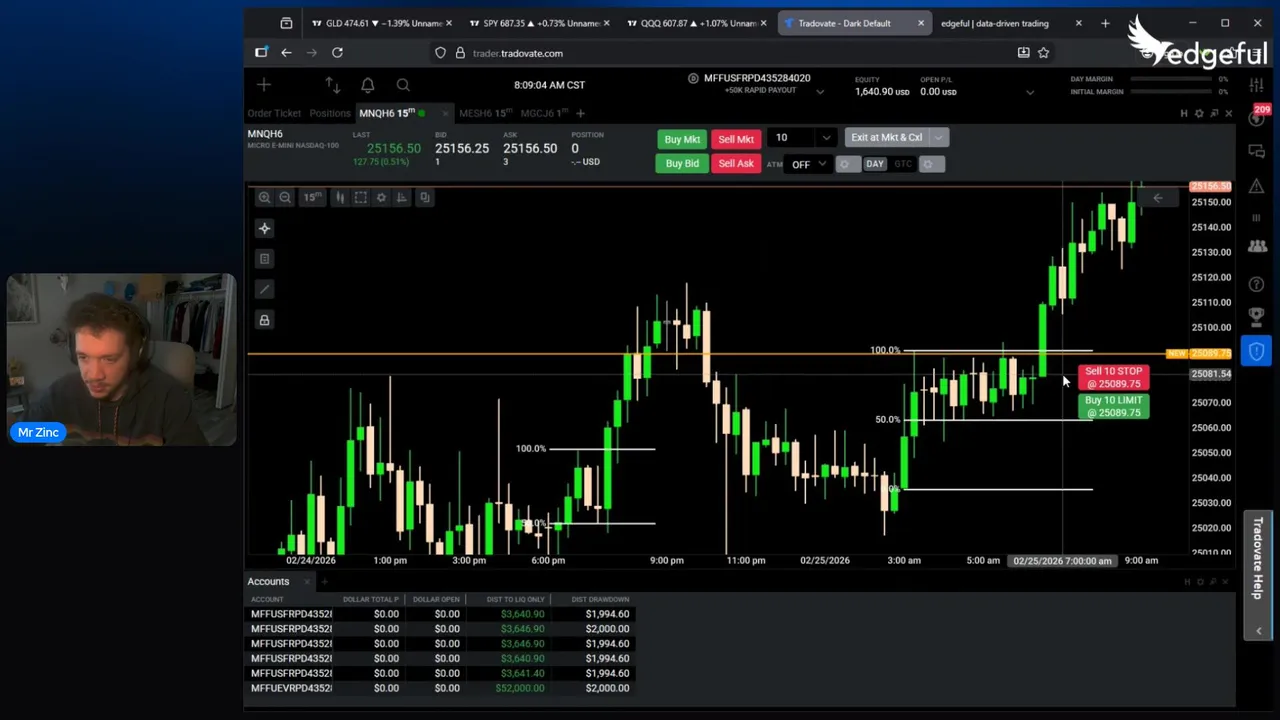Lock drawings with the padlock icon
The image size is (1280, 720).
coord(264,320)
